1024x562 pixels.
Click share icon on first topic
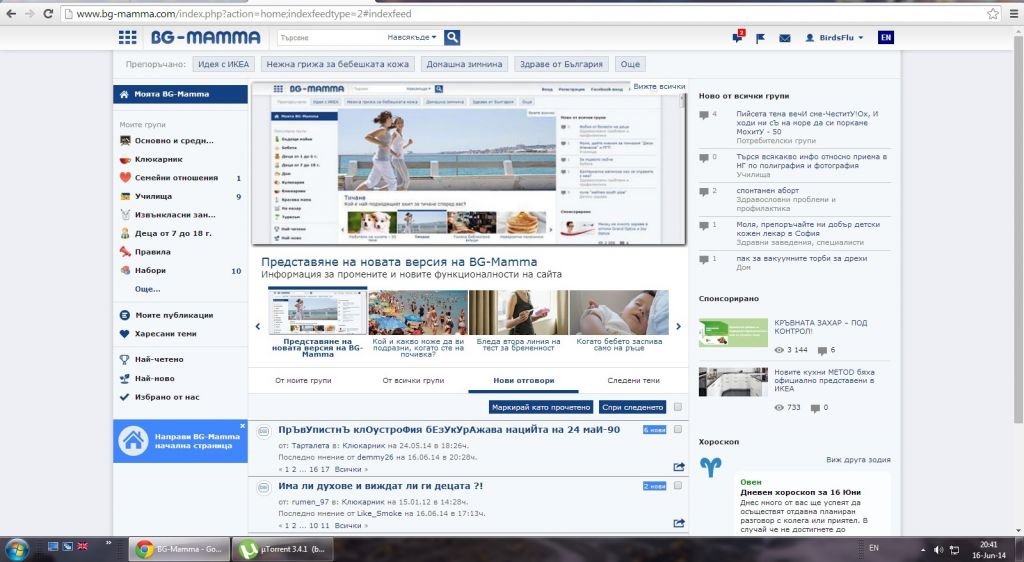(679, 466)
